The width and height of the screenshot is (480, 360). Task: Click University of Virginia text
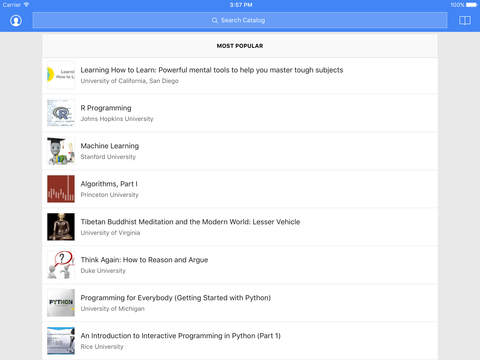[x=110, y=233]
